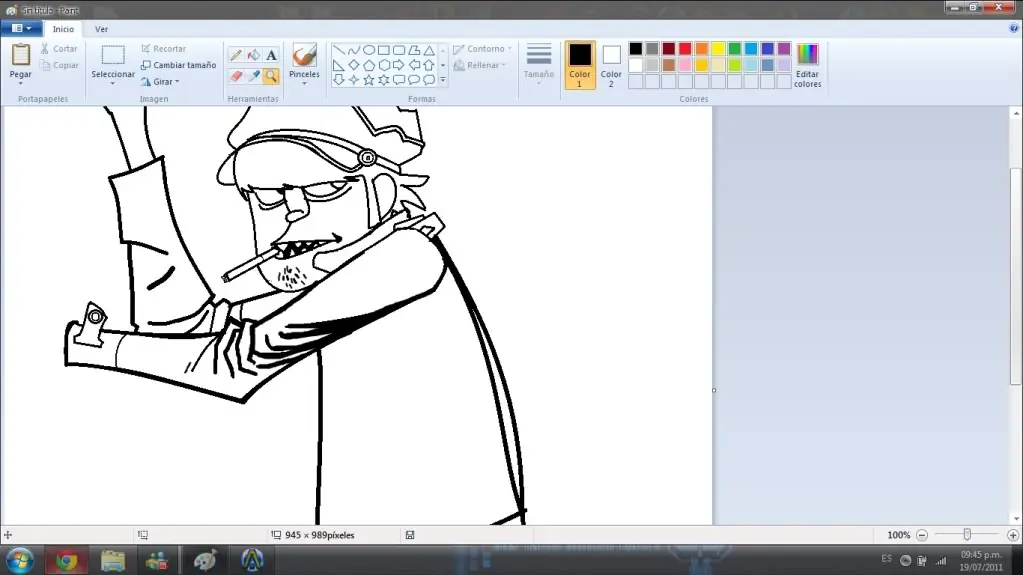Select the Eraser tool

[236, 76]
